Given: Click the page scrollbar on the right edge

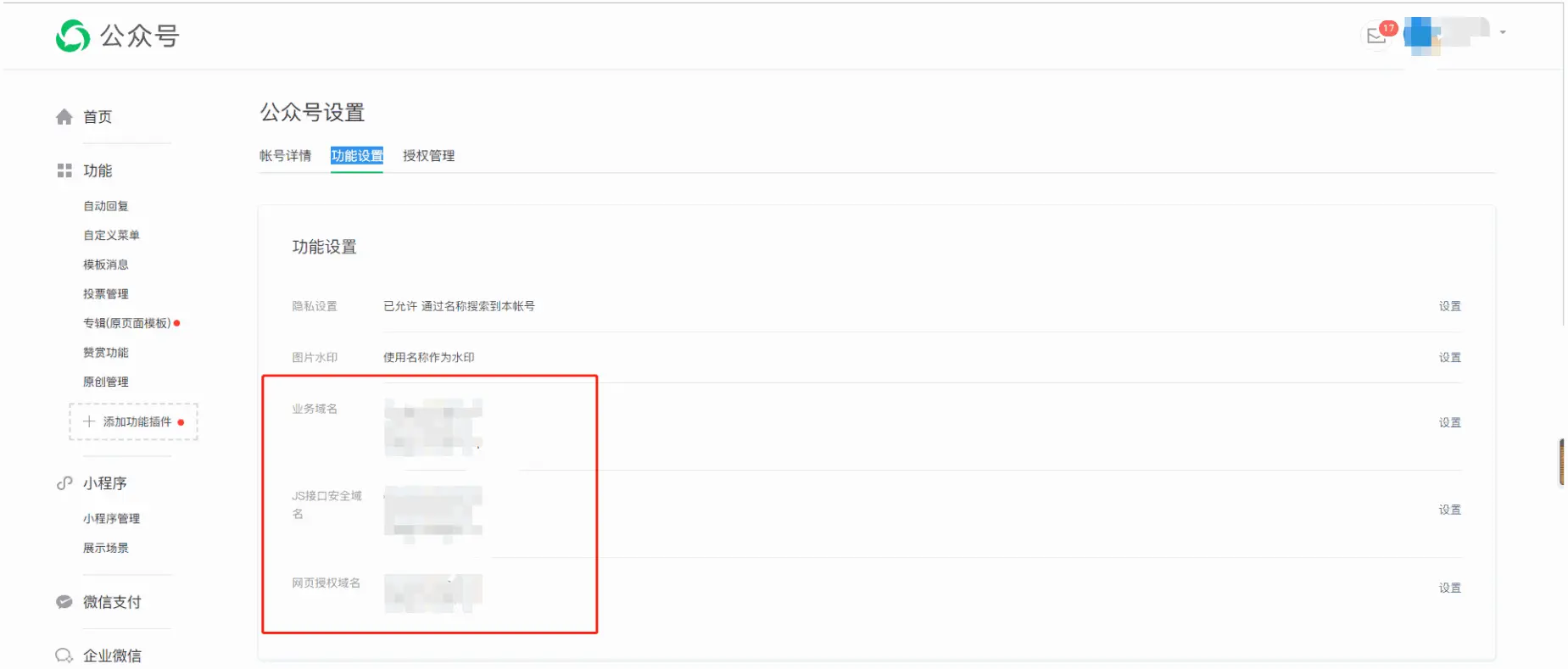Looking at the screenshot, I should click(x=1563, y=462).
